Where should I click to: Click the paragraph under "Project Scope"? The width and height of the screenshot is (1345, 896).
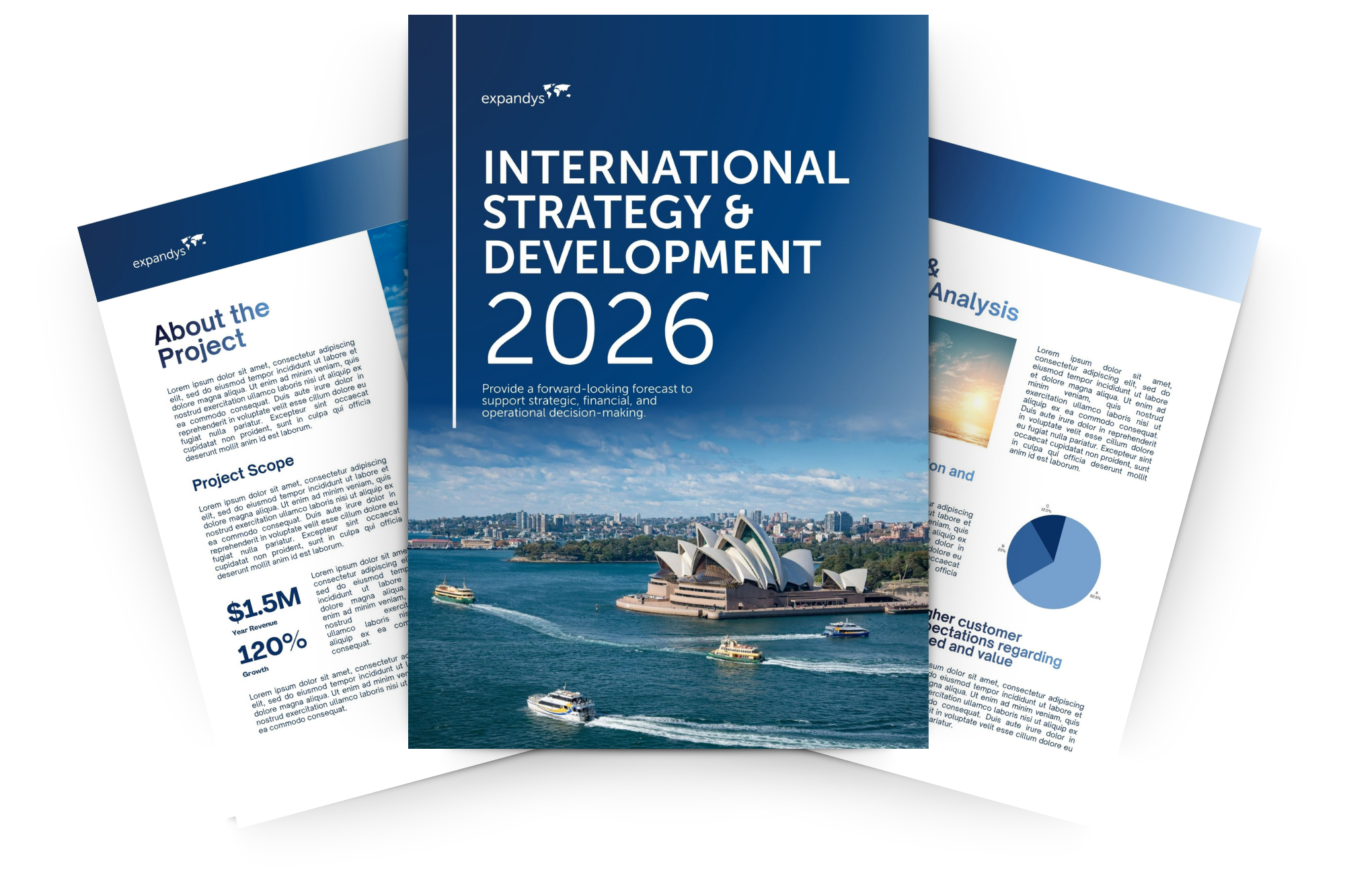301,518
